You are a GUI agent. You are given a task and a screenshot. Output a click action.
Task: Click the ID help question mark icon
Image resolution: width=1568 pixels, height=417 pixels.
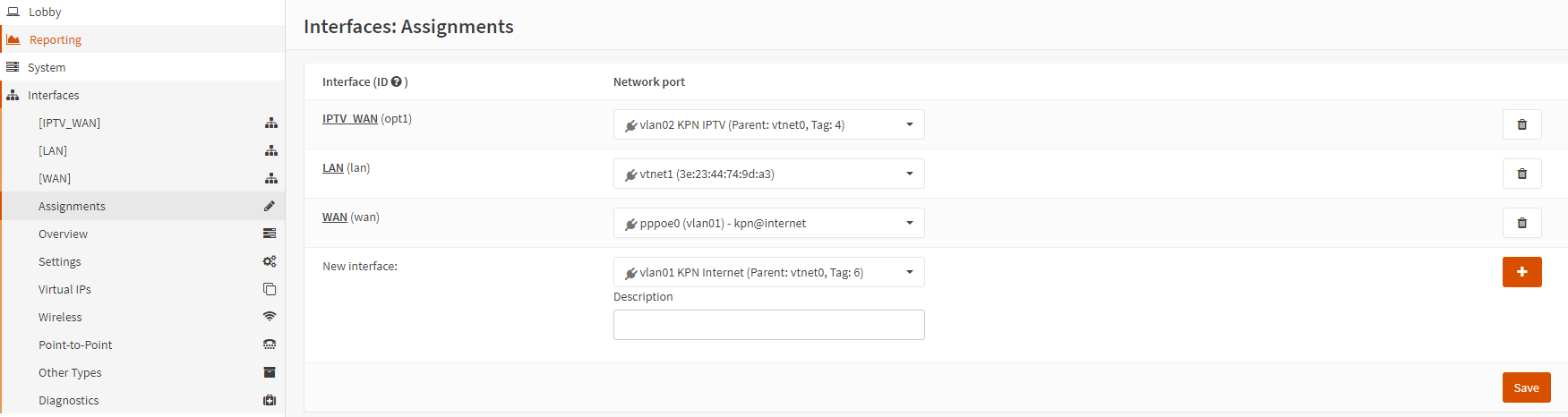pyautogui.click(x=396, y=81)
